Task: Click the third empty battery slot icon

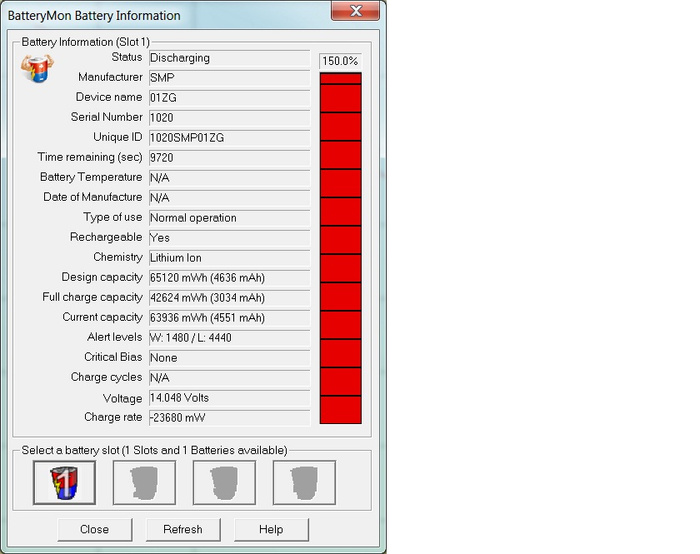Action: click(x=224, y=483)
